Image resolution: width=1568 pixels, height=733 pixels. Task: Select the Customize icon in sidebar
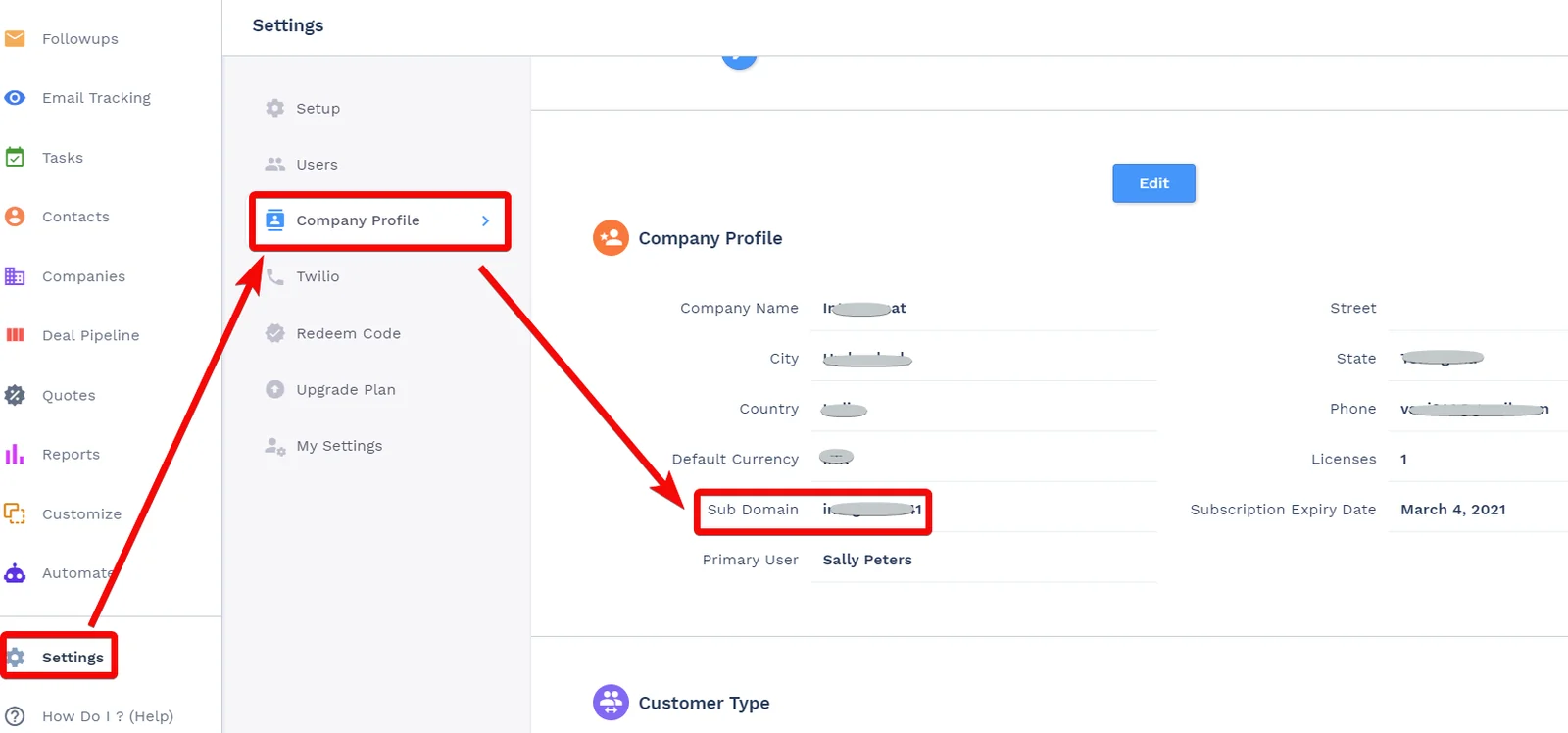point(15,513)
